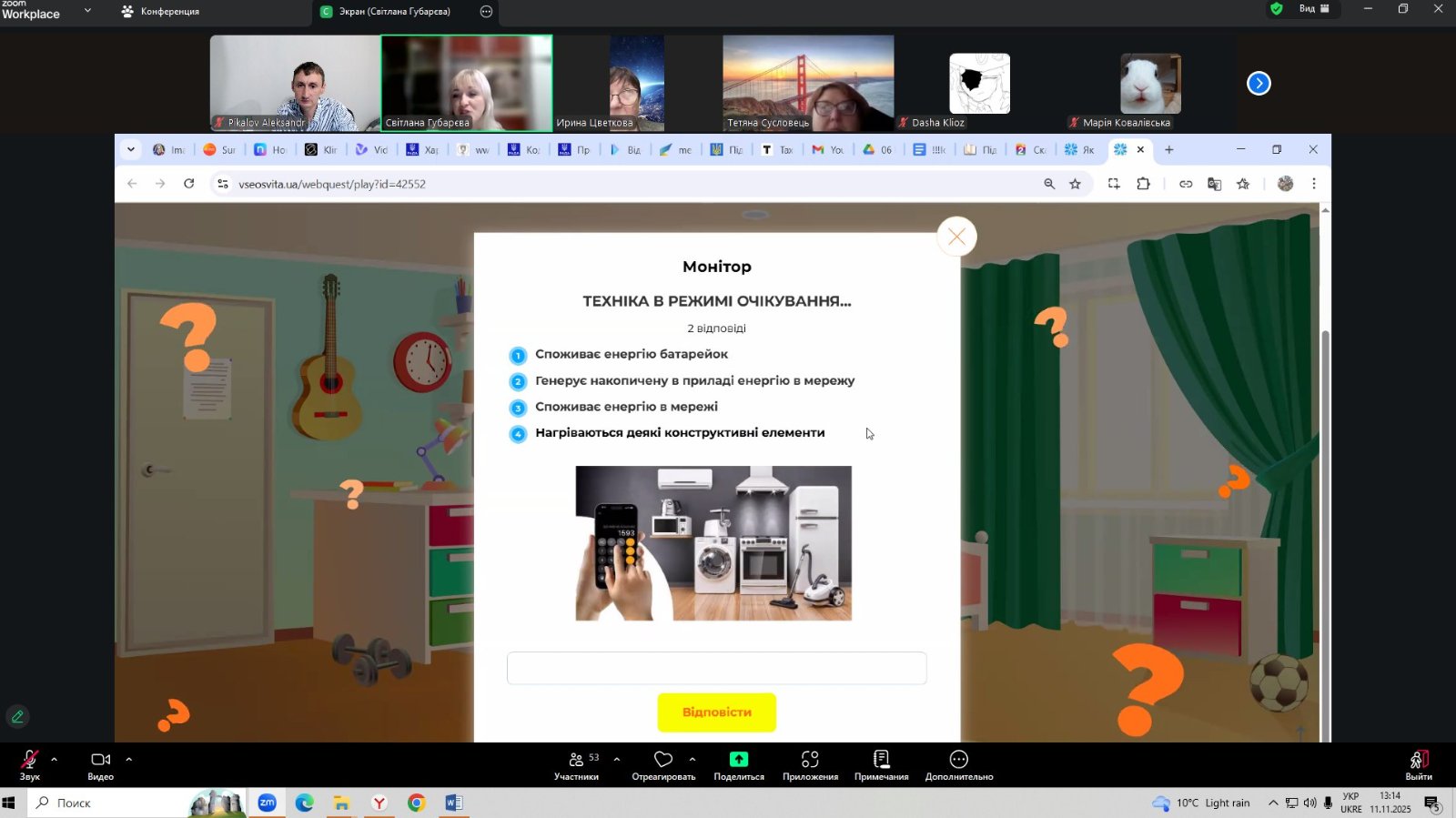Click the Zoom annotation pencil icon
Viewport: 1456px width, 818px height.
click(17, 717)
